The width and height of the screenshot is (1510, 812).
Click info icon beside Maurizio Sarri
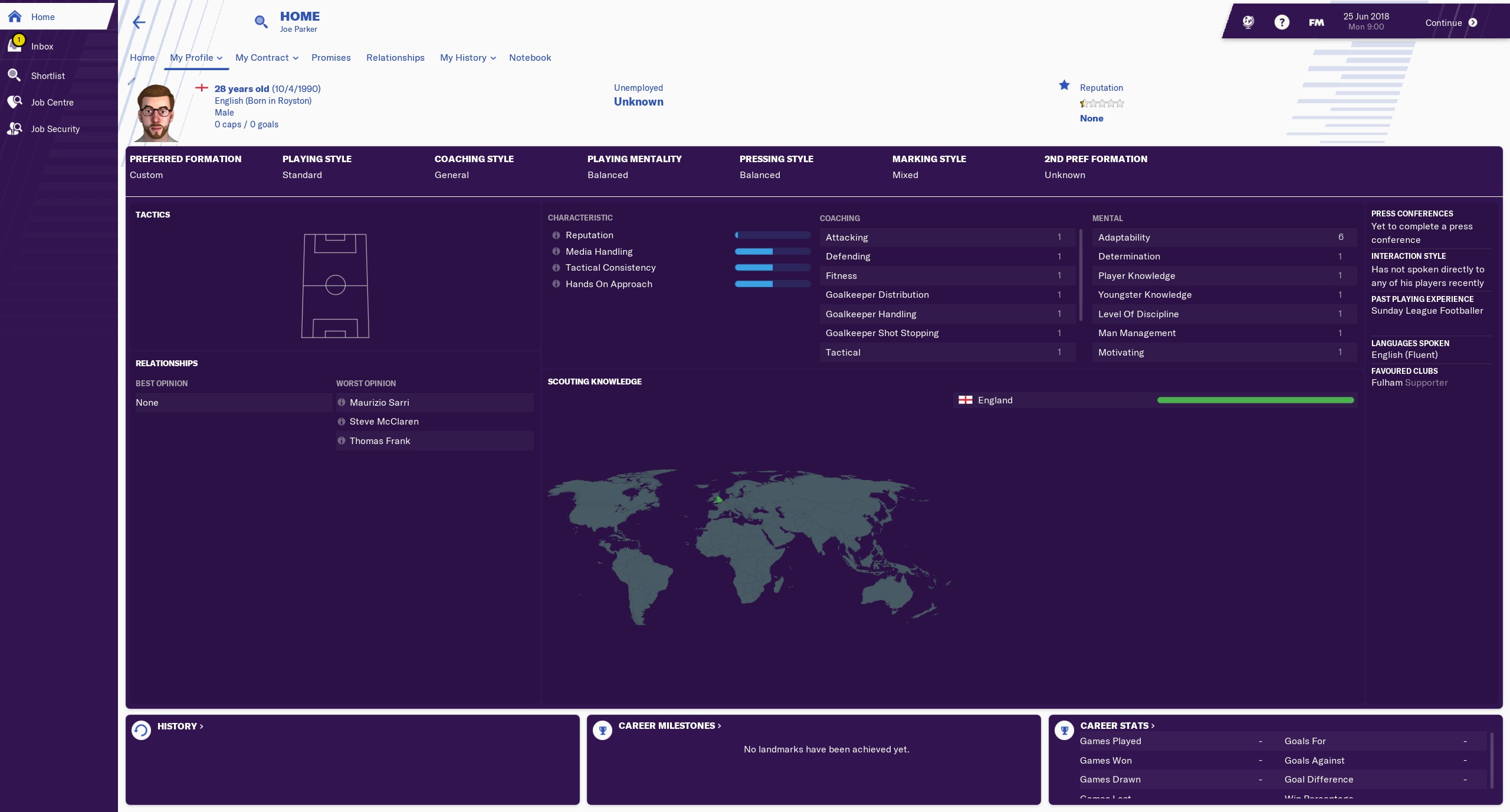pyautogui.click(x=342, y=402)
